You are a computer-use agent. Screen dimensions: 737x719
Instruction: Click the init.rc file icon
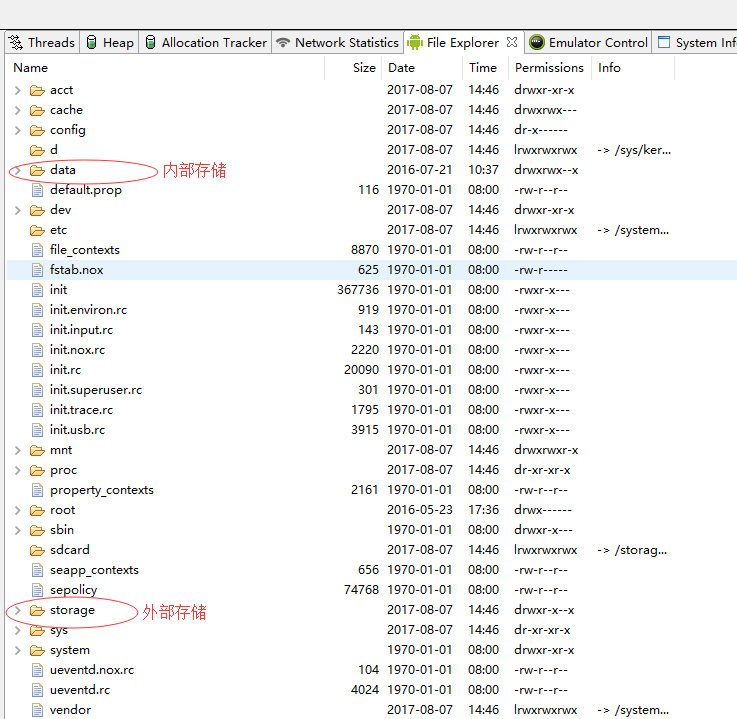(37, 370)
